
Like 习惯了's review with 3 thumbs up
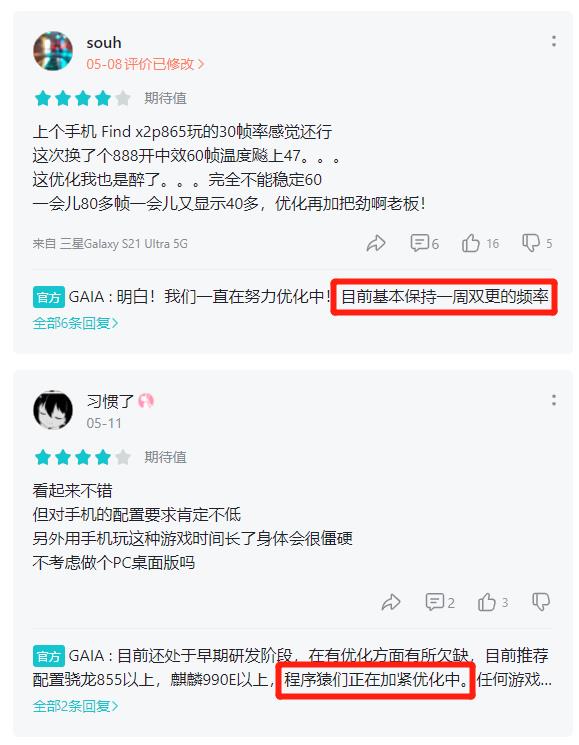(x=493, y=602)
